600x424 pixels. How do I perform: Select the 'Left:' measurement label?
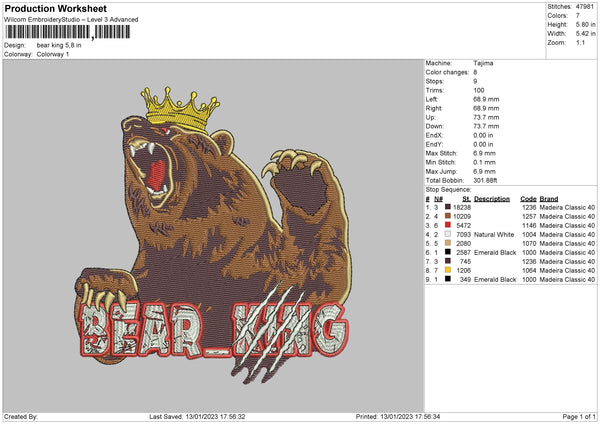[x=432, y=99]
